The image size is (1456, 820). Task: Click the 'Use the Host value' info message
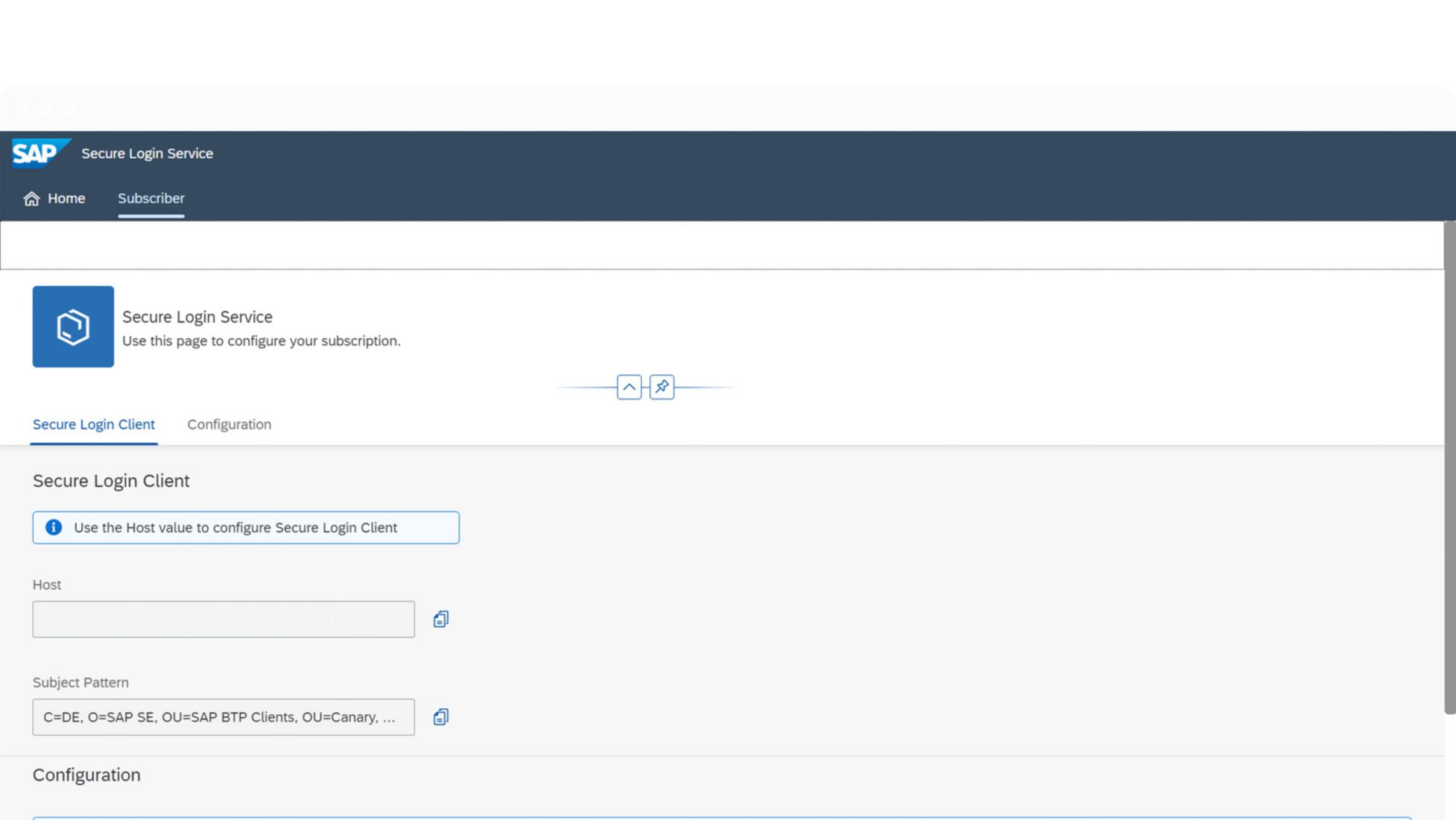click(235, 527)
